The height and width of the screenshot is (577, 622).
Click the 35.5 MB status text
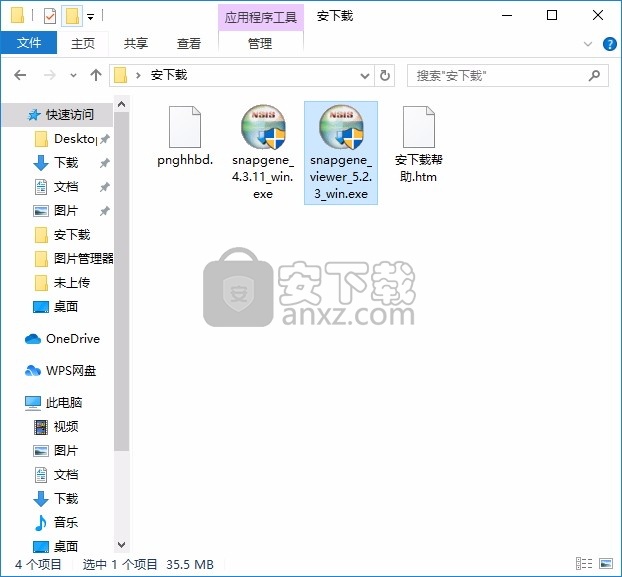tap(190, 564)
